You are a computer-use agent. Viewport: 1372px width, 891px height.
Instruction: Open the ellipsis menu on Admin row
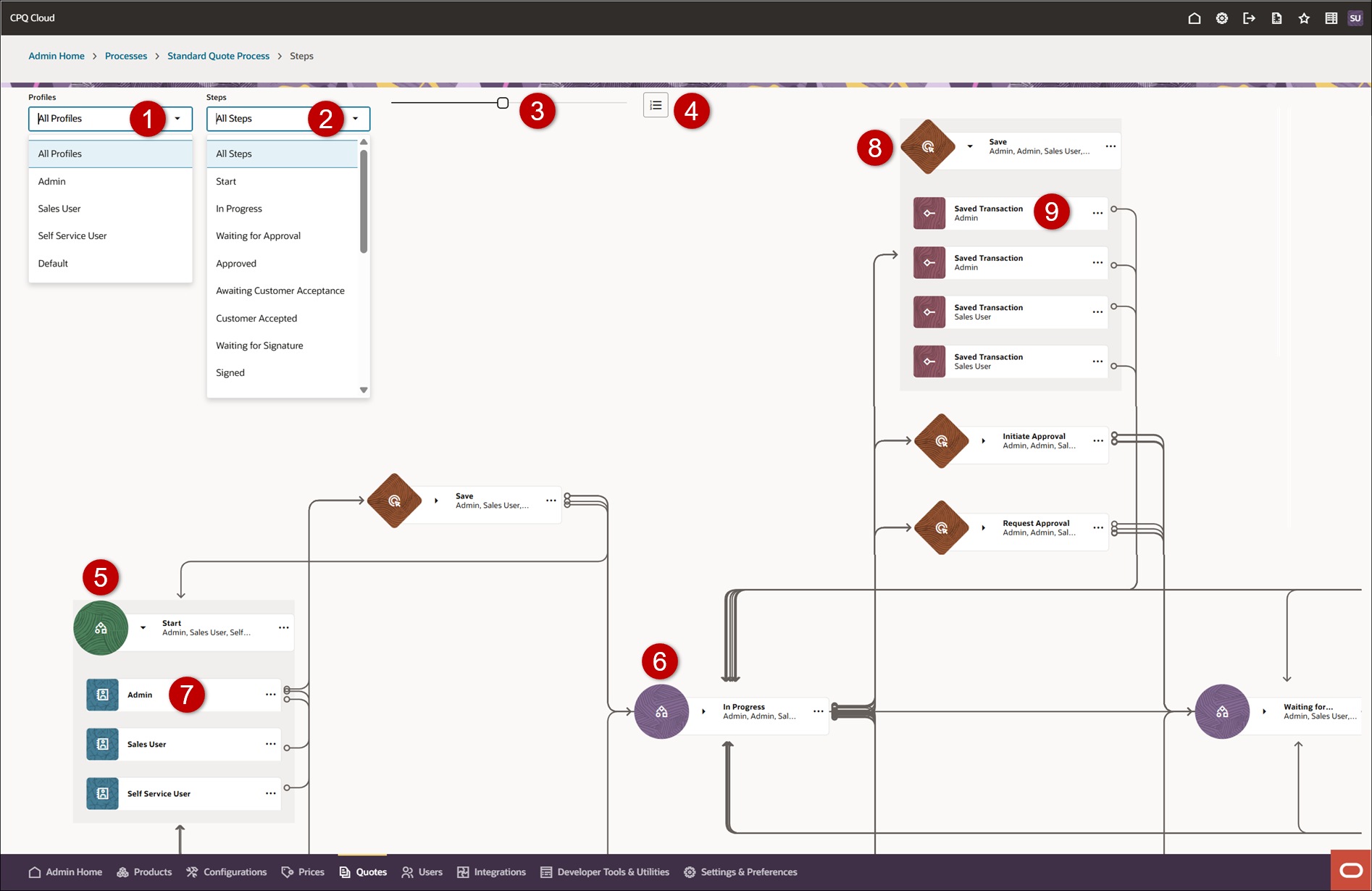point(271,694)
